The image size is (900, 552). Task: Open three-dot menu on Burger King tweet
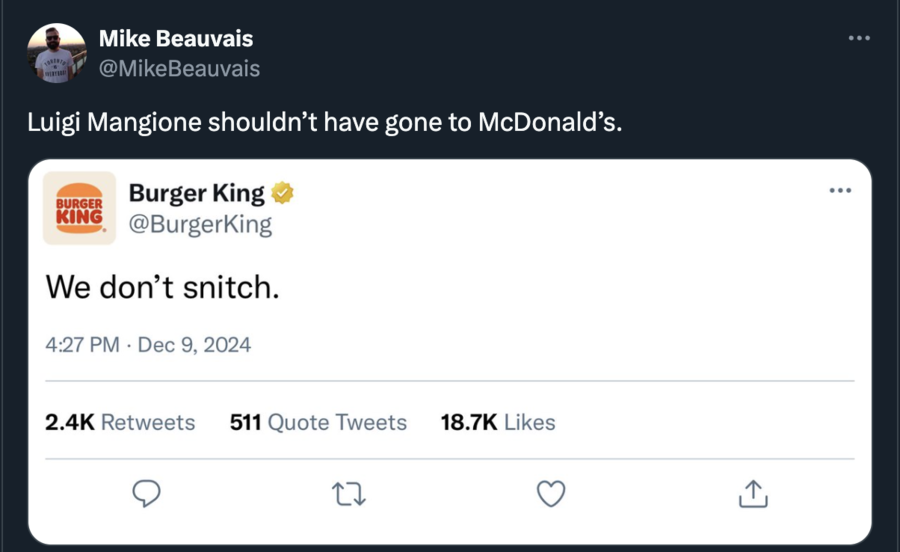click(x=840, y=190)
